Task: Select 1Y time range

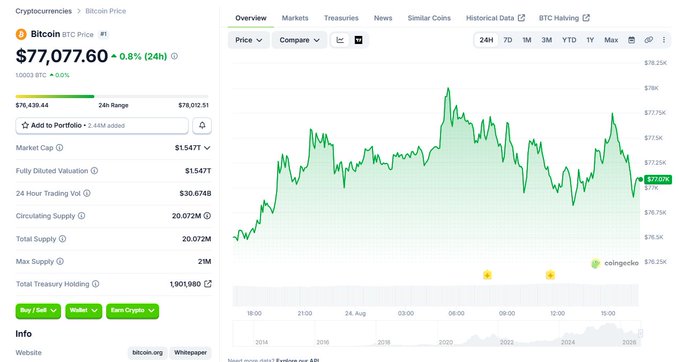Action: coord(590,40)
